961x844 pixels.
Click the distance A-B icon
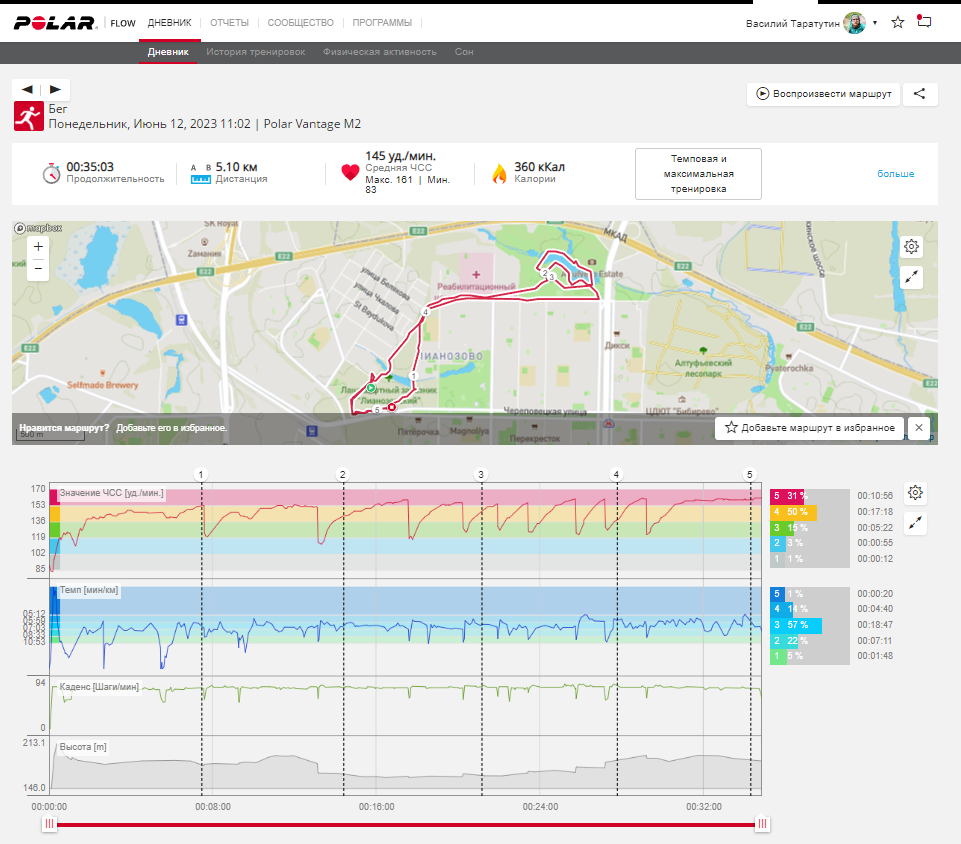[200, 173]
